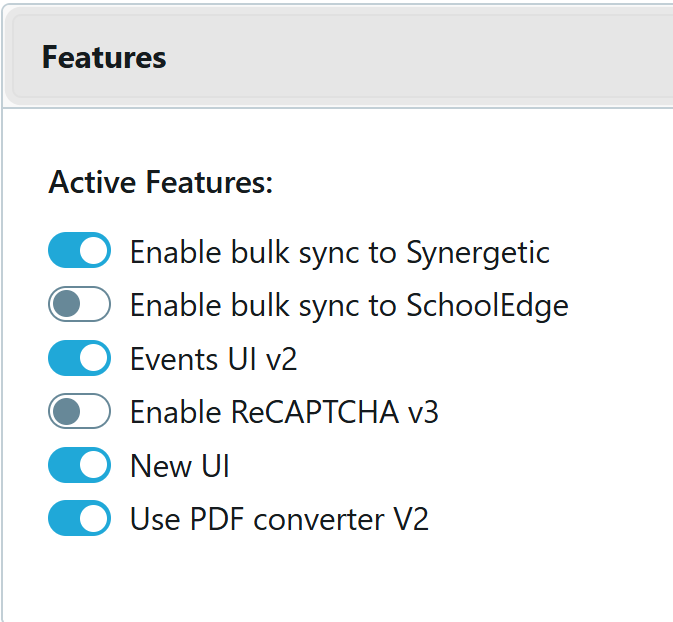Select the 'Events UI v2' label text
The width and height of the screenshot is (673, 622).
213,359
